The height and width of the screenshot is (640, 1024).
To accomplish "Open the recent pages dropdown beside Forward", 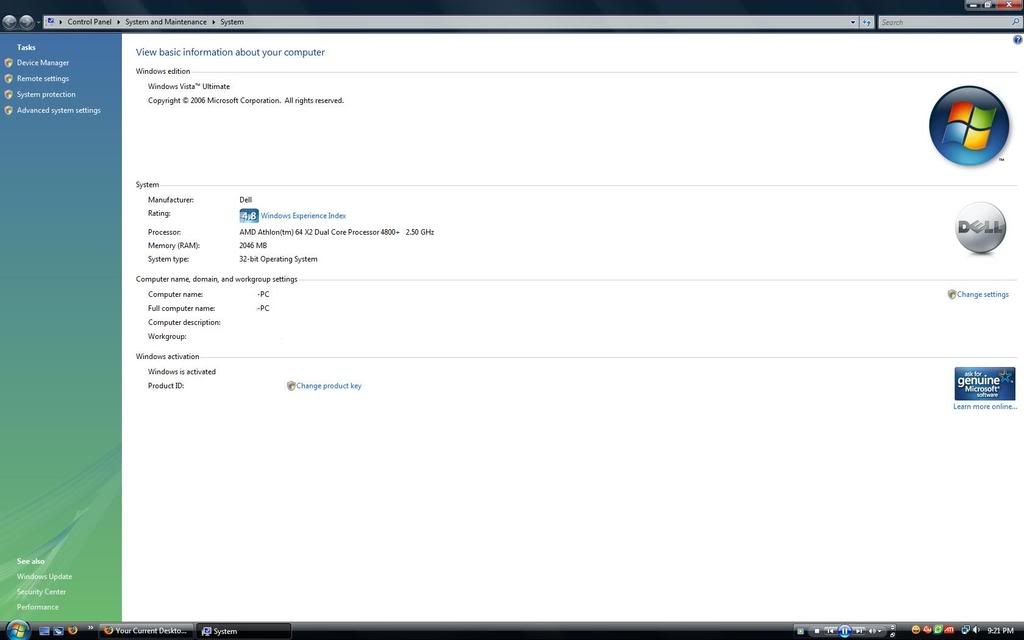I will [38, 22].
